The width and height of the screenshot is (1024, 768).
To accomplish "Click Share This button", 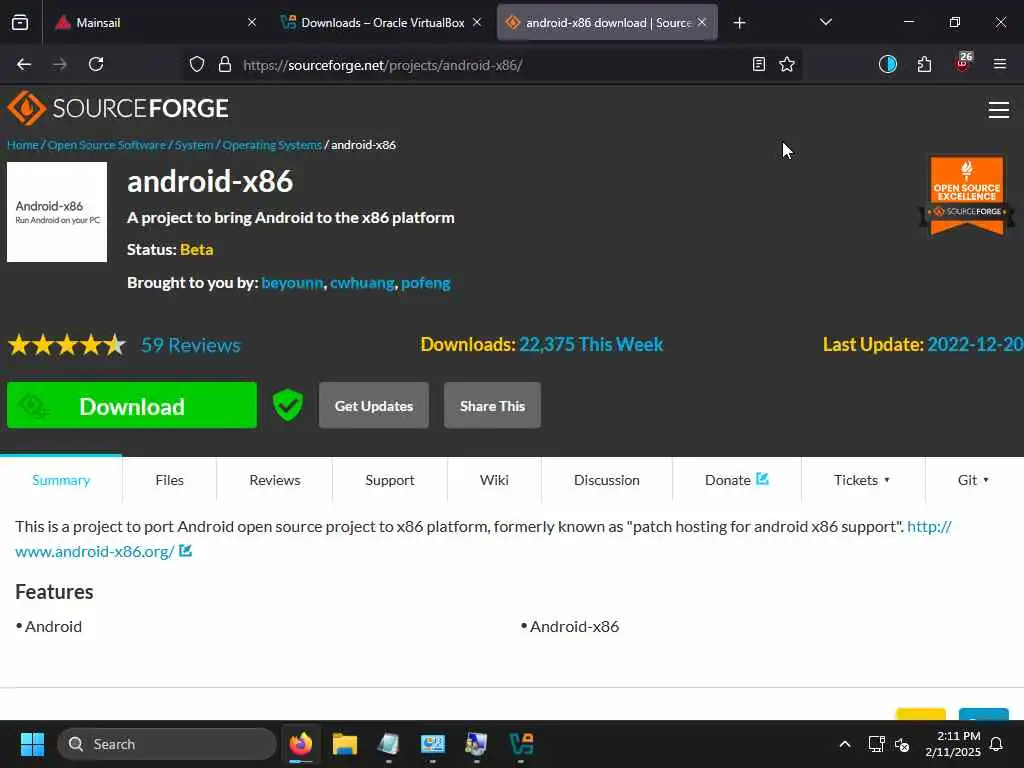I will [x=492, y=406].
